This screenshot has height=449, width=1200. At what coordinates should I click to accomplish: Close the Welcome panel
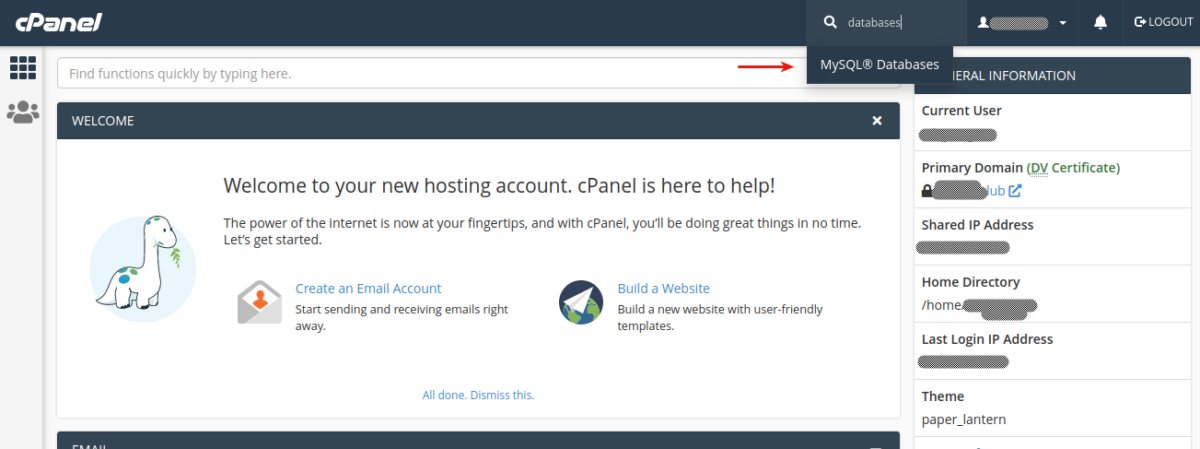click(x=877, y=120)
